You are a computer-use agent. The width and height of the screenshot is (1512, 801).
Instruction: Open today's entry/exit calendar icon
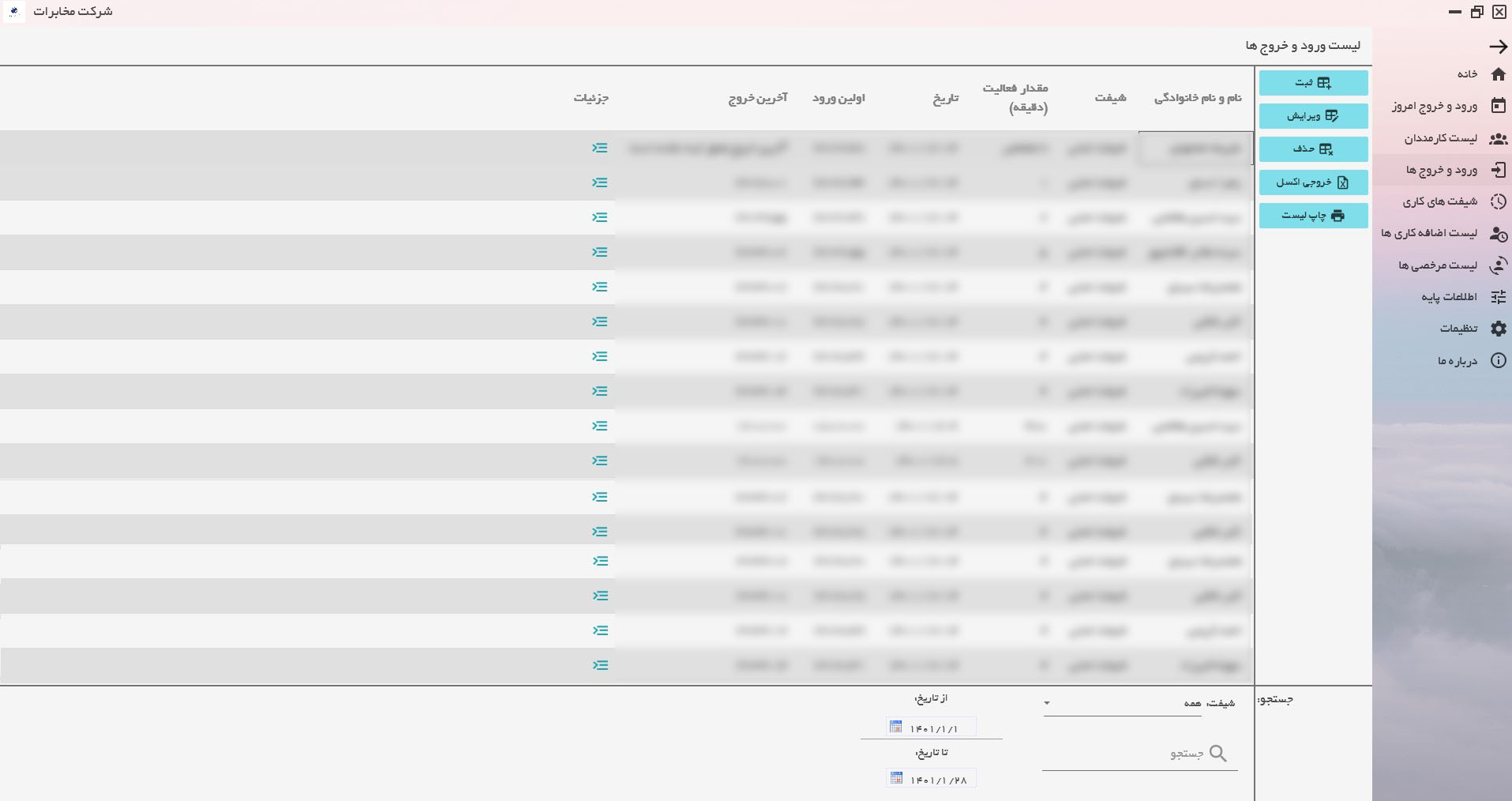(1498, 106)
